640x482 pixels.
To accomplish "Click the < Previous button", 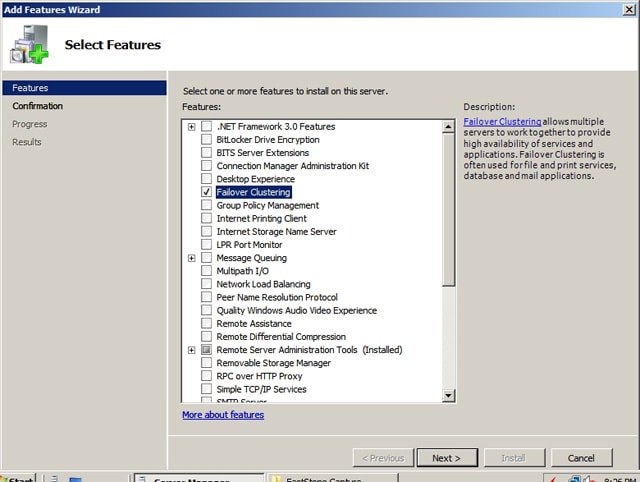I will [x=383, y=458].
